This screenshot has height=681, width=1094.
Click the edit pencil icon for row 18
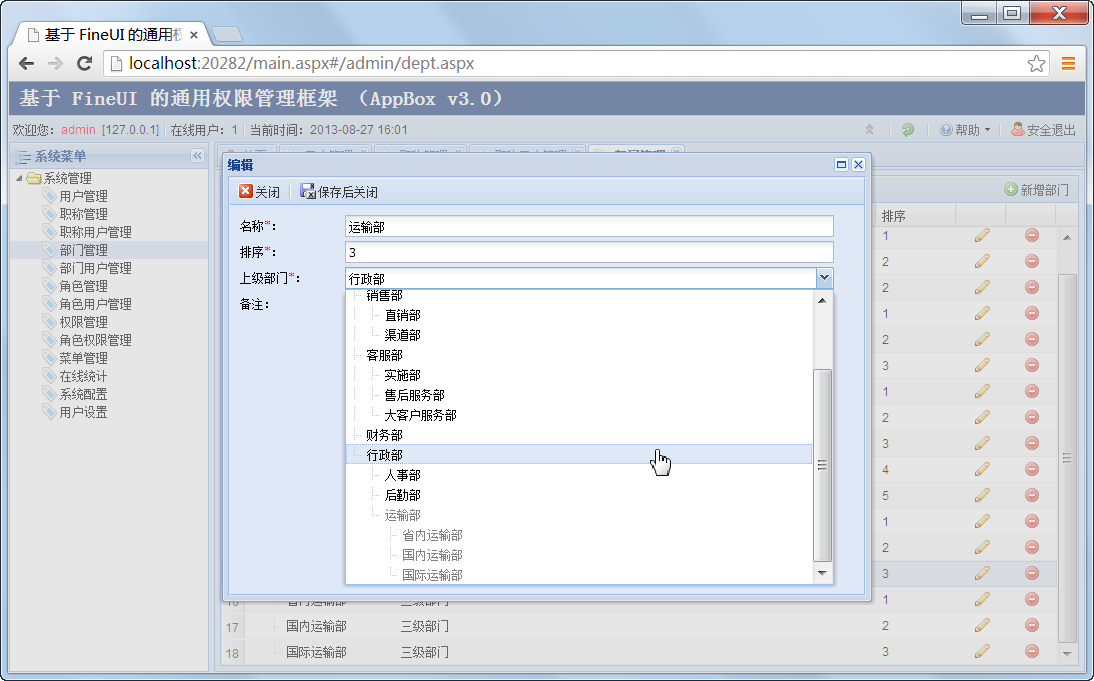click(982, 651)
